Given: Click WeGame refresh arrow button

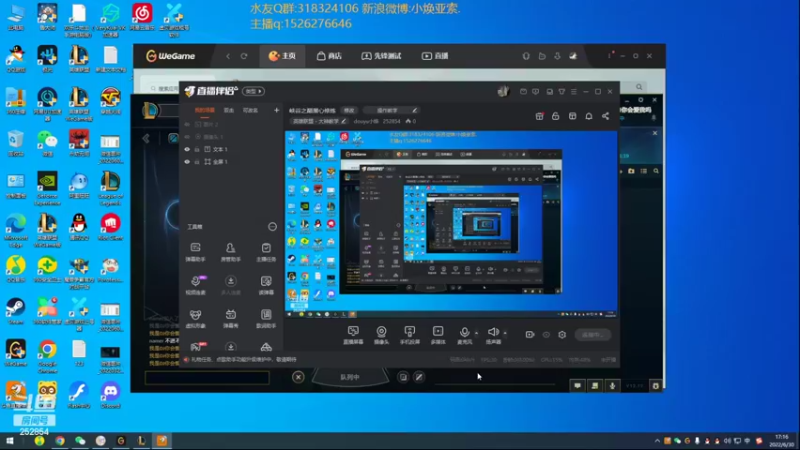Looking at the screenshot, I should (x=244, y=56).
